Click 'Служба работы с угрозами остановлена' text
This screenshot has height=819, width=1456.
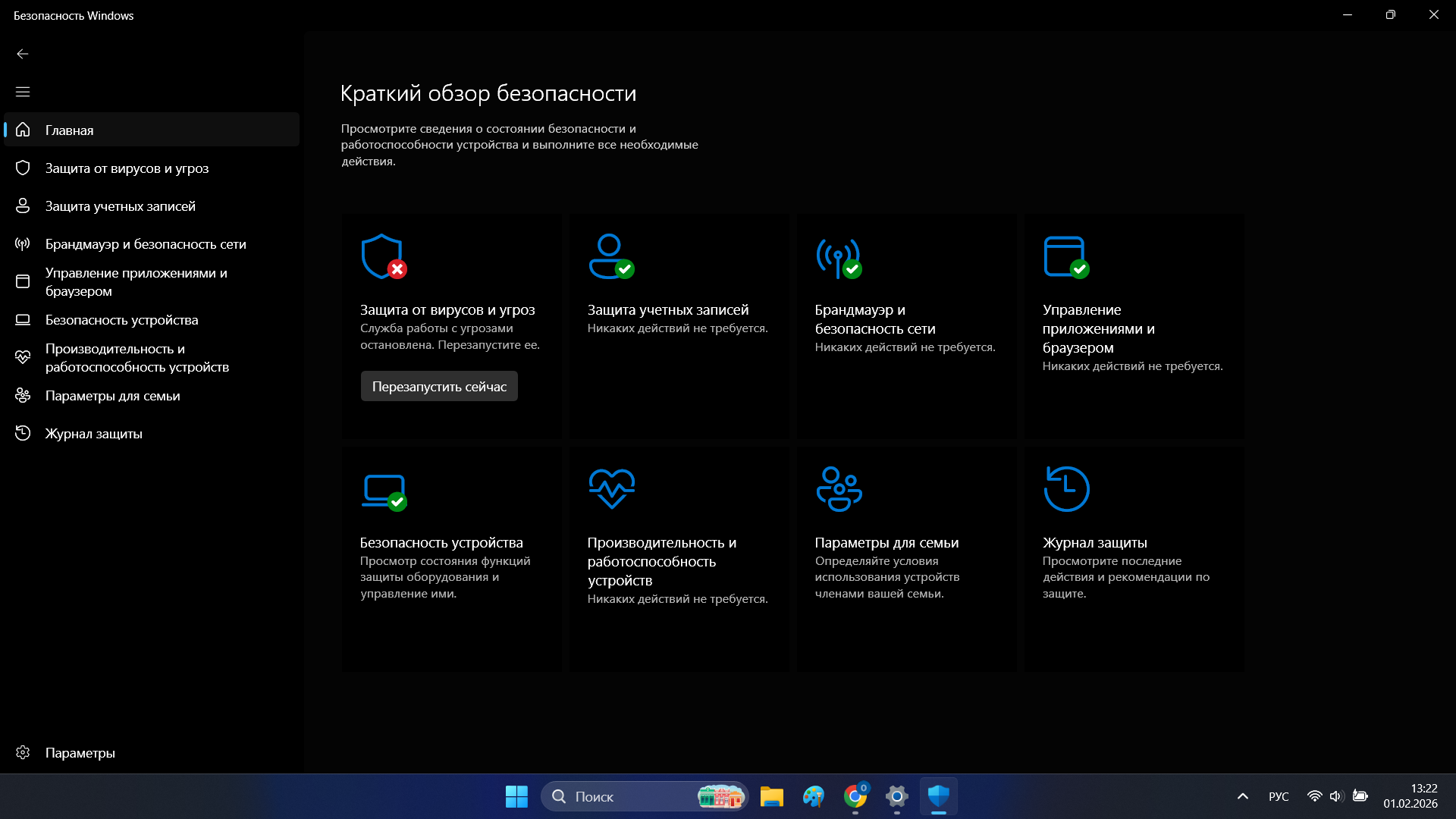450,336
